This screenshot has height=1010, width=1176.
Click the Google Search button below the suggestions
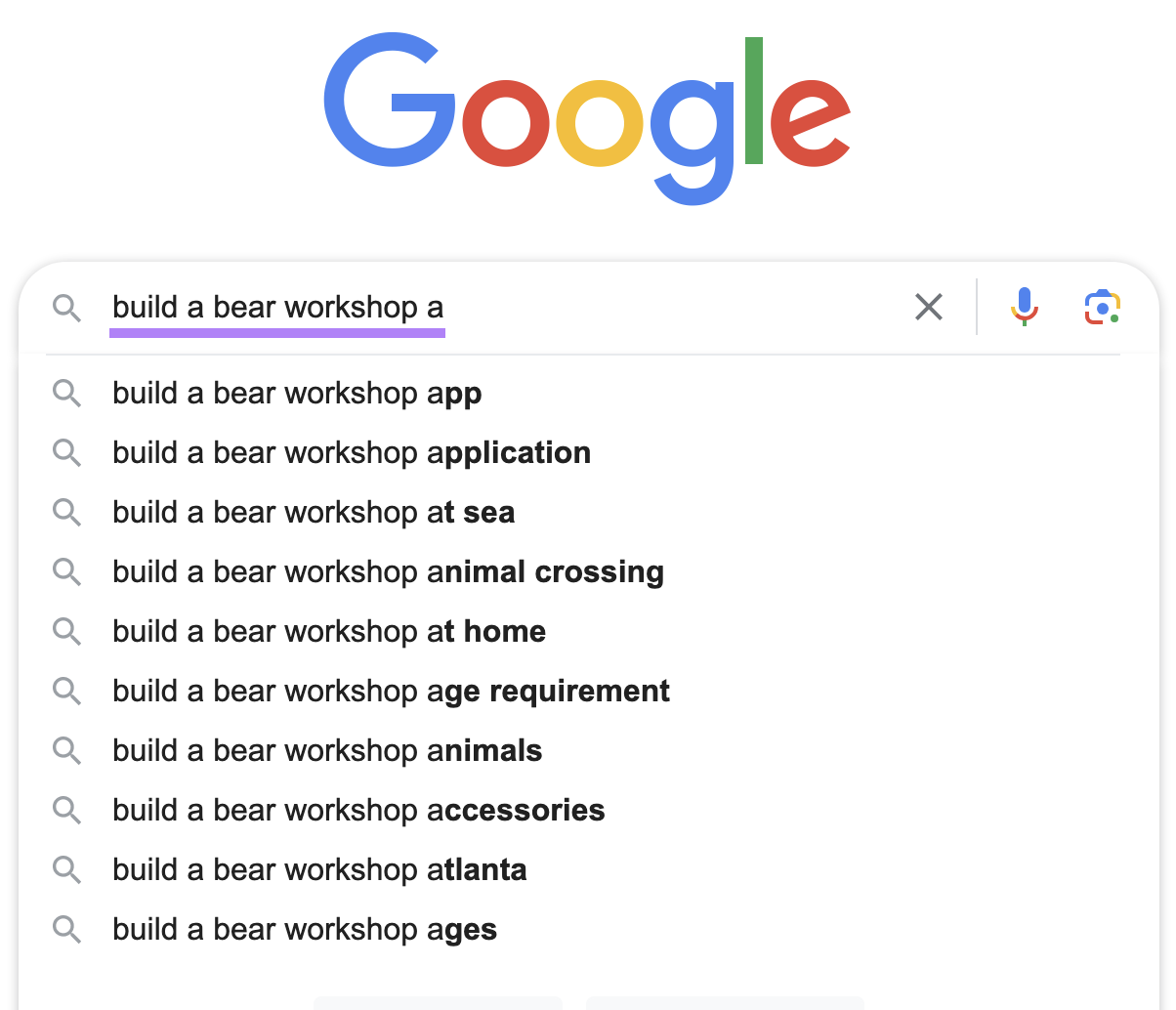click(x=438, y=1004)
